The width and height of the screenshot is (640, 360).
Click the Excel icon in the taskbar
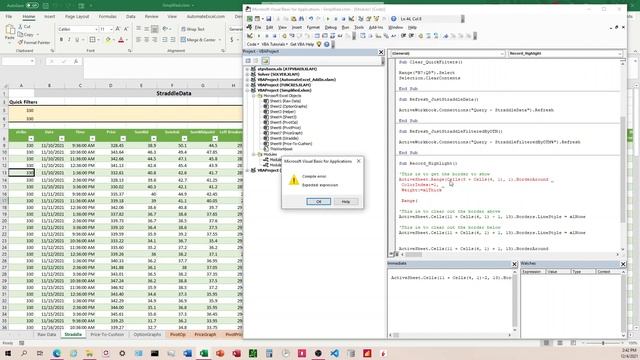pyautogui.click(x=204, y=353)
